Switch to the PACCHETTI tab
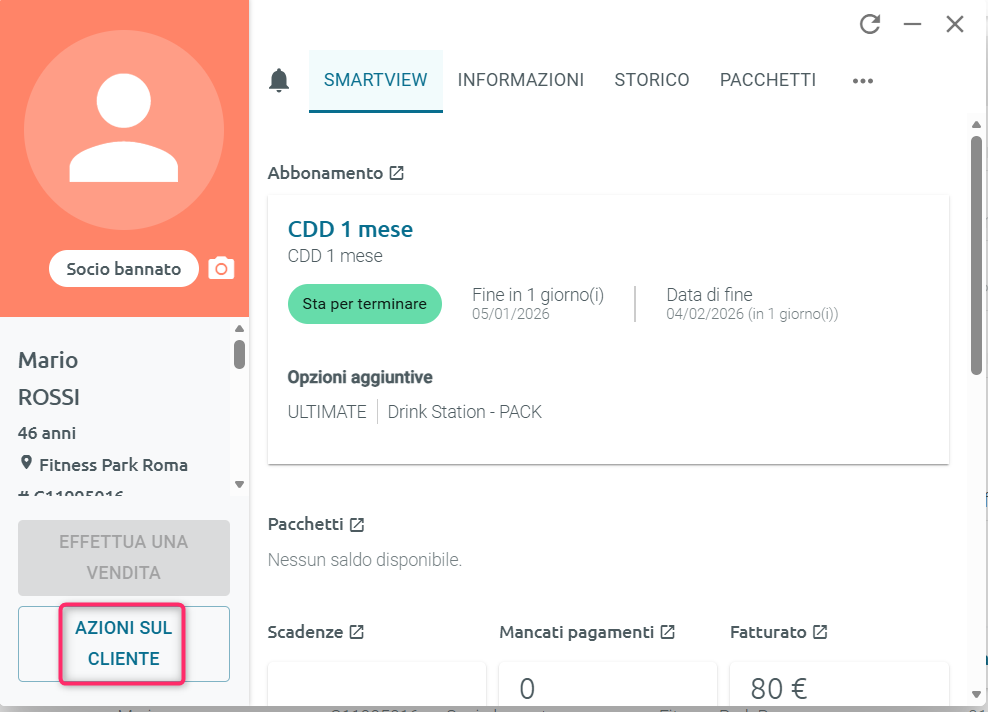The width and height of the screenshot is (988, 712). [x=767, y=81]
